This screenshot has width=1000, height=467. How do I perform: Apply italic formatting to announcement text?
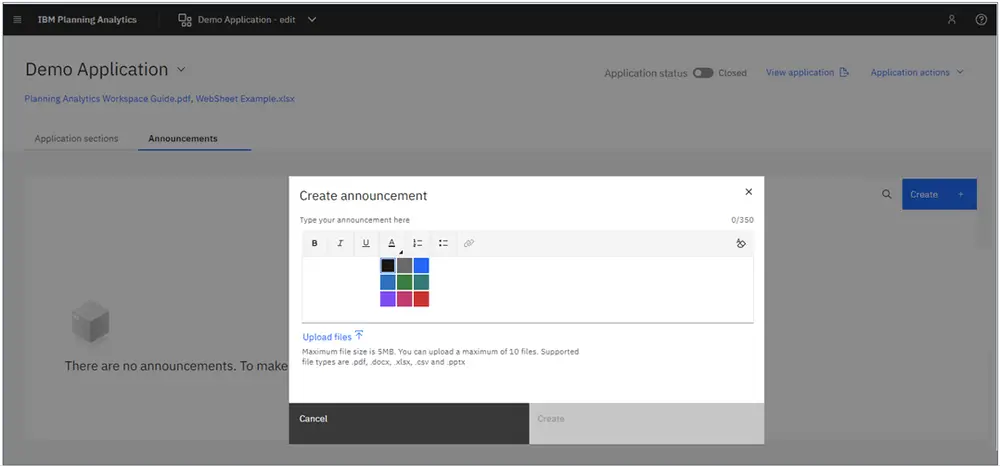340,243
